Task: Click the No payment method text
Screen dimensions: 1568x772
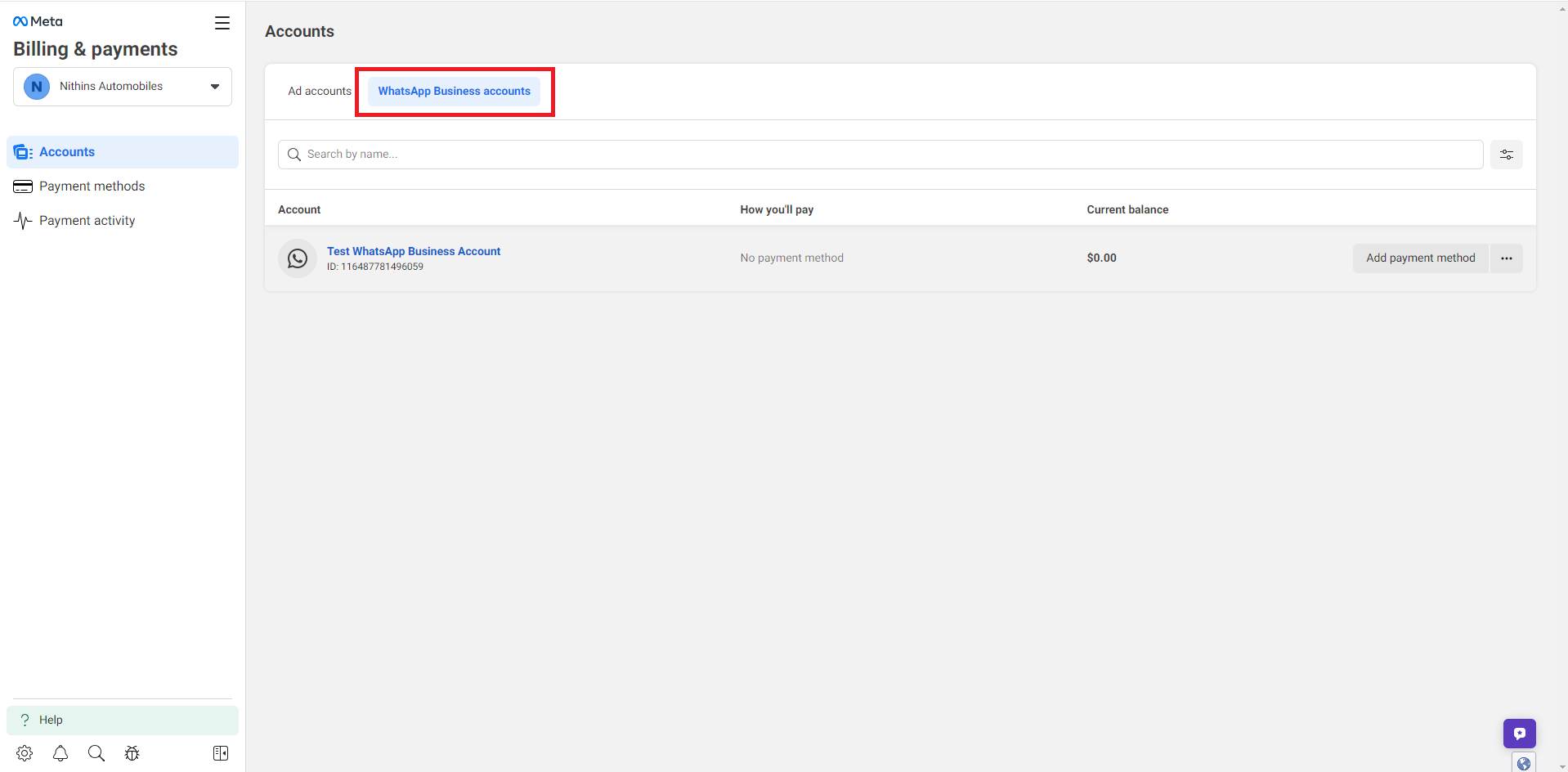Action: [791, 258]
